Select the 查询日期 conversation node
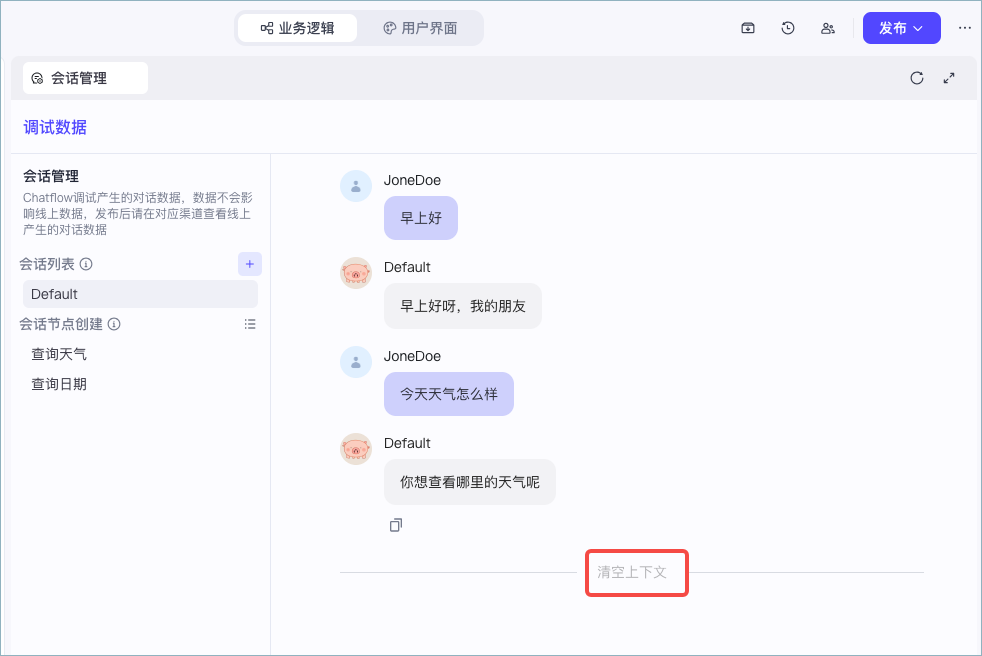The height and width of the screenshot is (656, 982). [59, 384]
